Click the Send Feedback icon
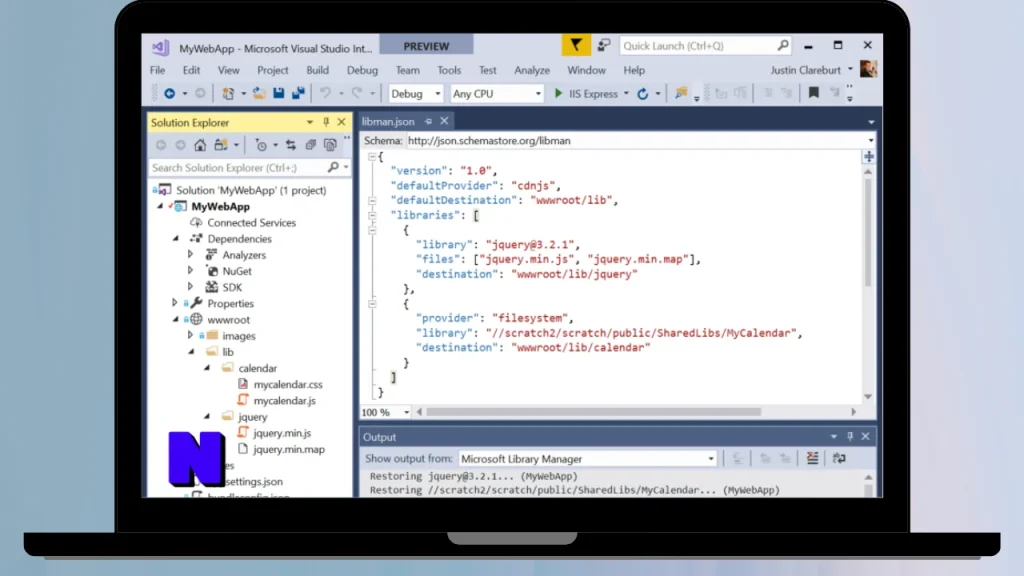1024x576 pixels. (x=604, y=45)
